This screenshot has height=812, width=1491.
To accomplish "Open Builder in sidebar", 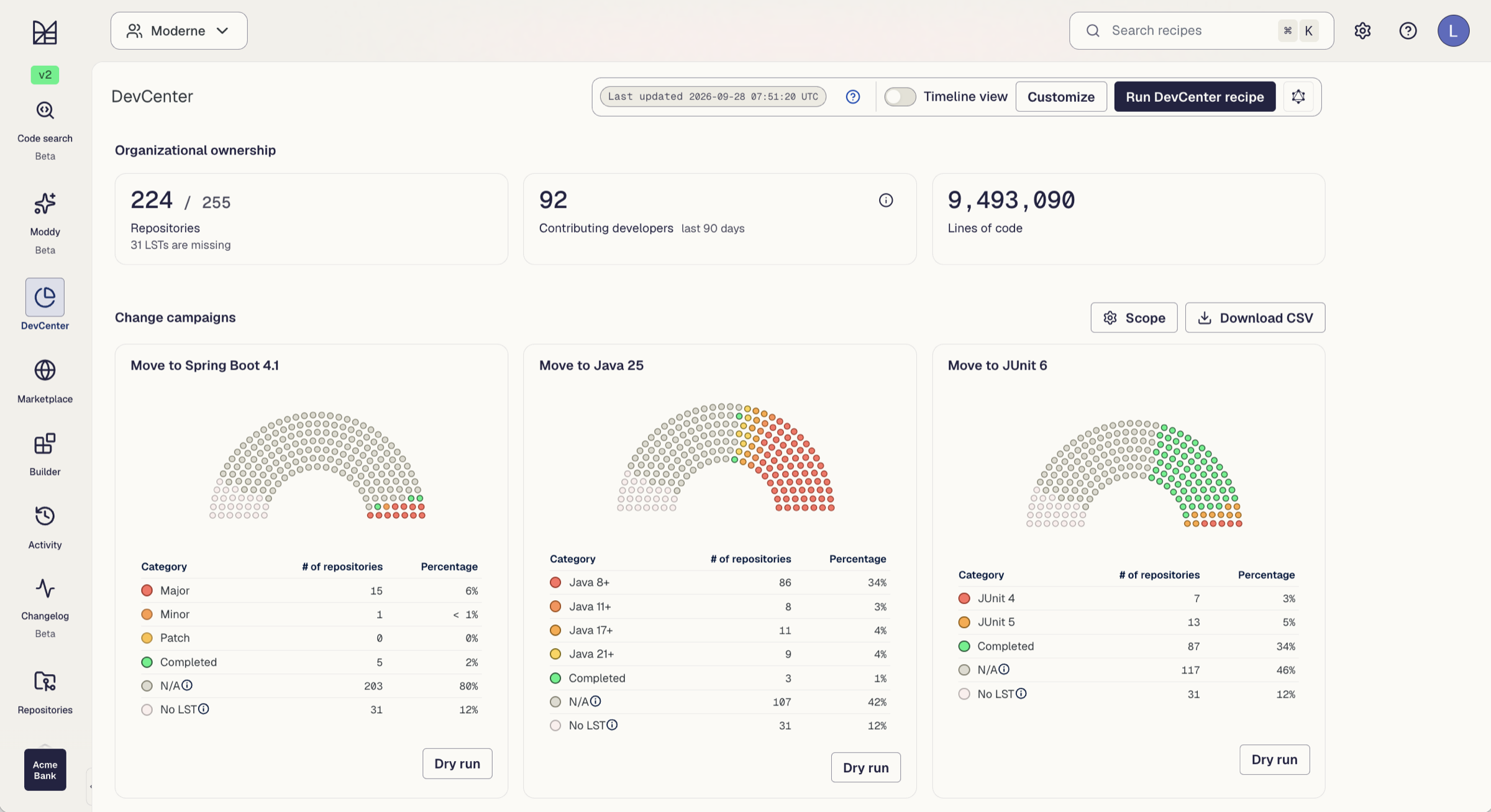I will click(x=45, y=455).
